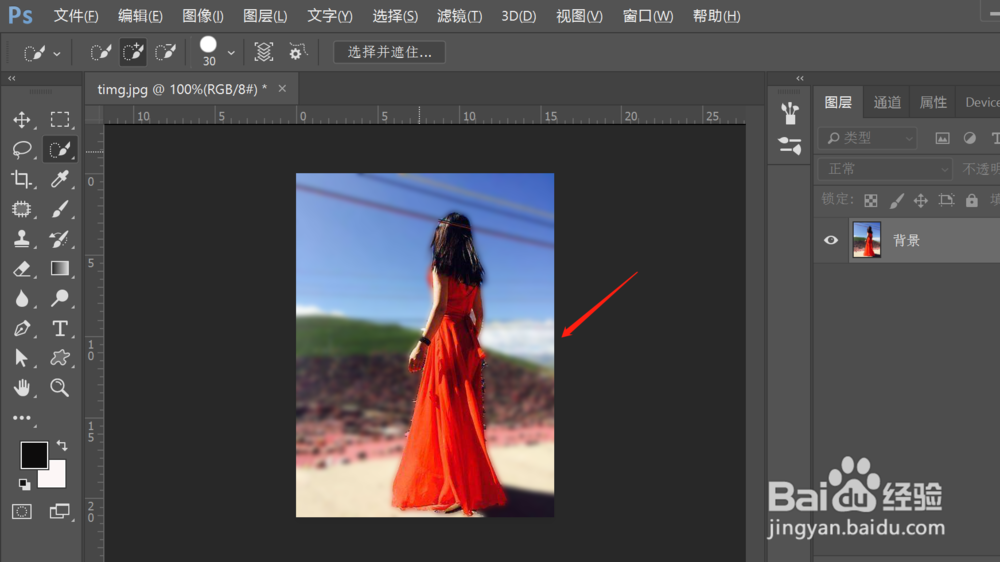Image resolution: width=1000 pixels, height=562 pixels.
Task: Select the Hand tool
Action: click(x=22, y=388)
